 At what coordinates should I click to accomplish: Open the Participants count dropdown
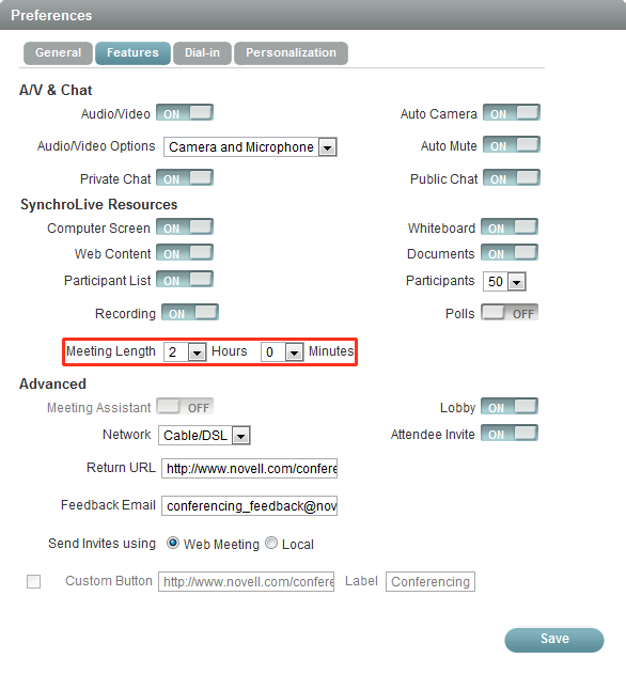click(504, 282)
